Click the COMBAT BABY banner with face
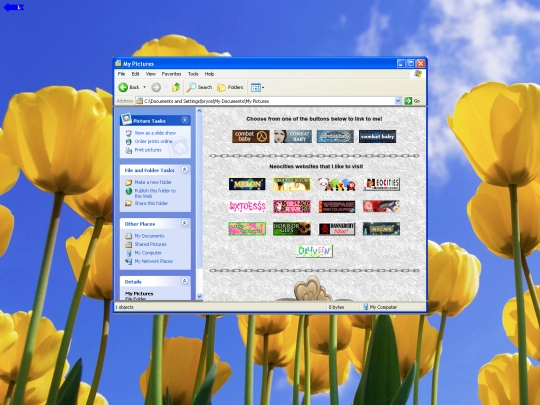The image size is (540, 405). pos(293,136)
